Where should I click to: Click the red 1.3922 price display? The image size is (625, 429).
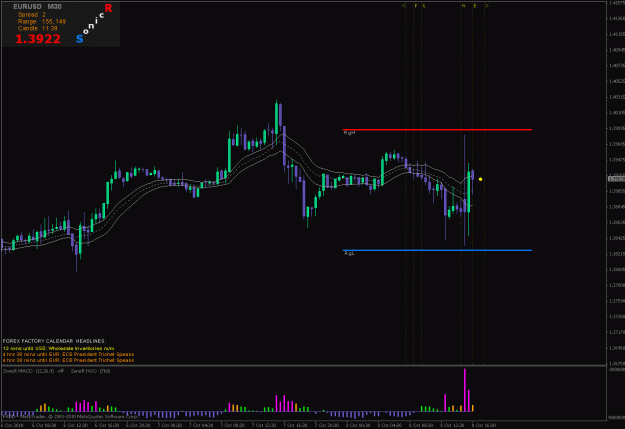[x=38, y=39]
